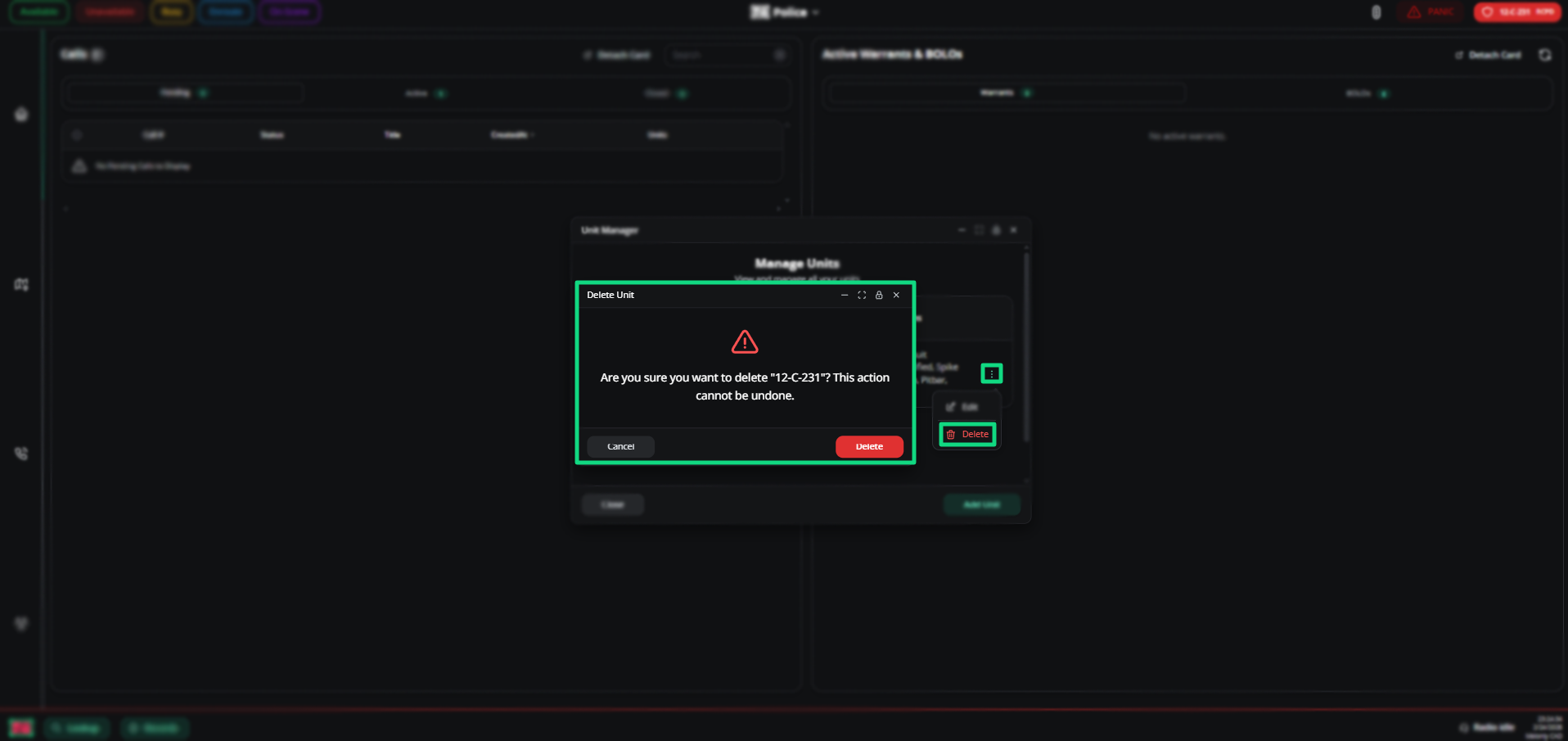Screen dimensions: 1568x741
Task: Close the Unit Manager window behind
Action: tap(1014, 230)
